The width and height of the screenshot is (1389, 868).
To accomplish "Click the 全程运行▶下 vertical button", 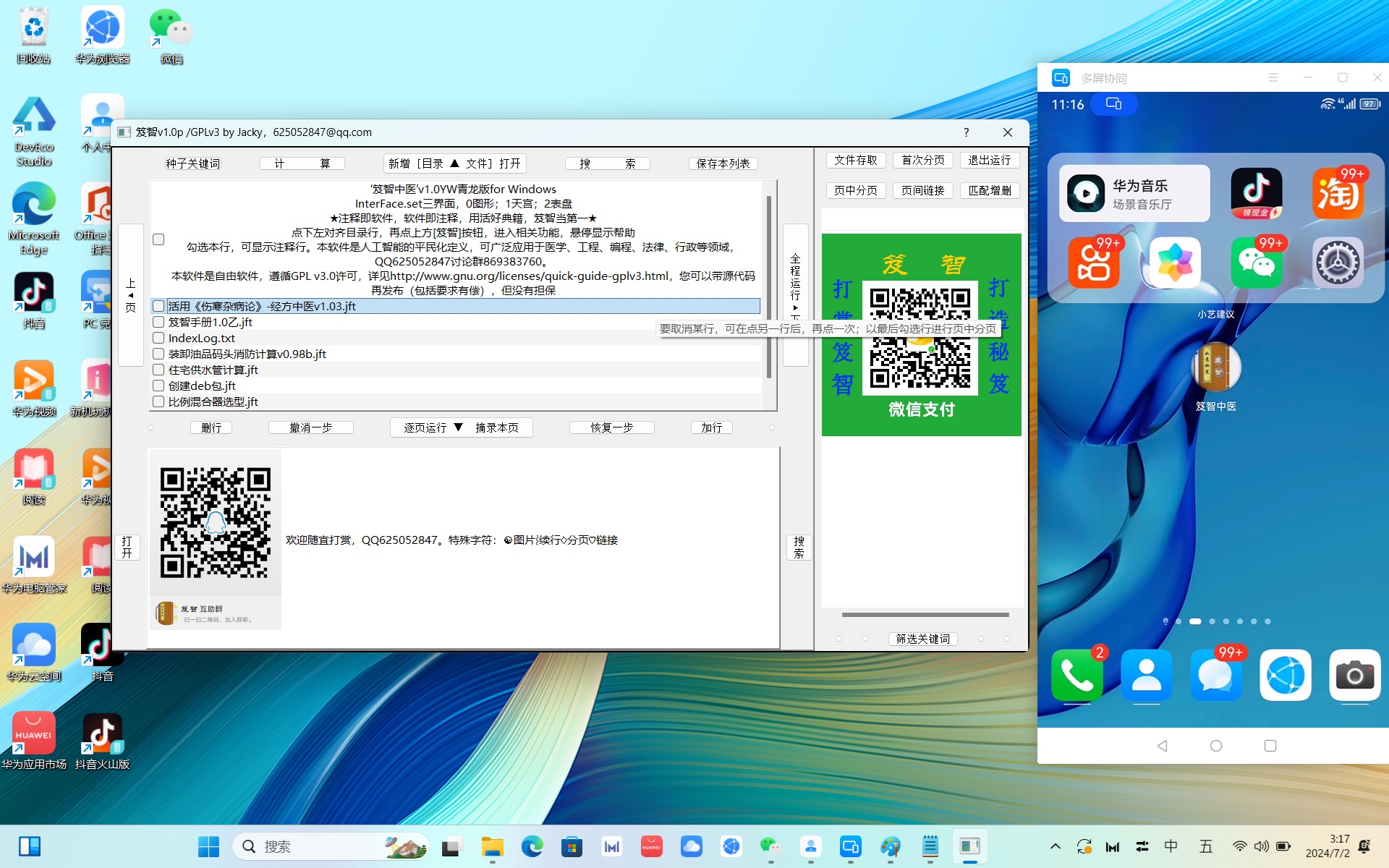I will point(796,295).
